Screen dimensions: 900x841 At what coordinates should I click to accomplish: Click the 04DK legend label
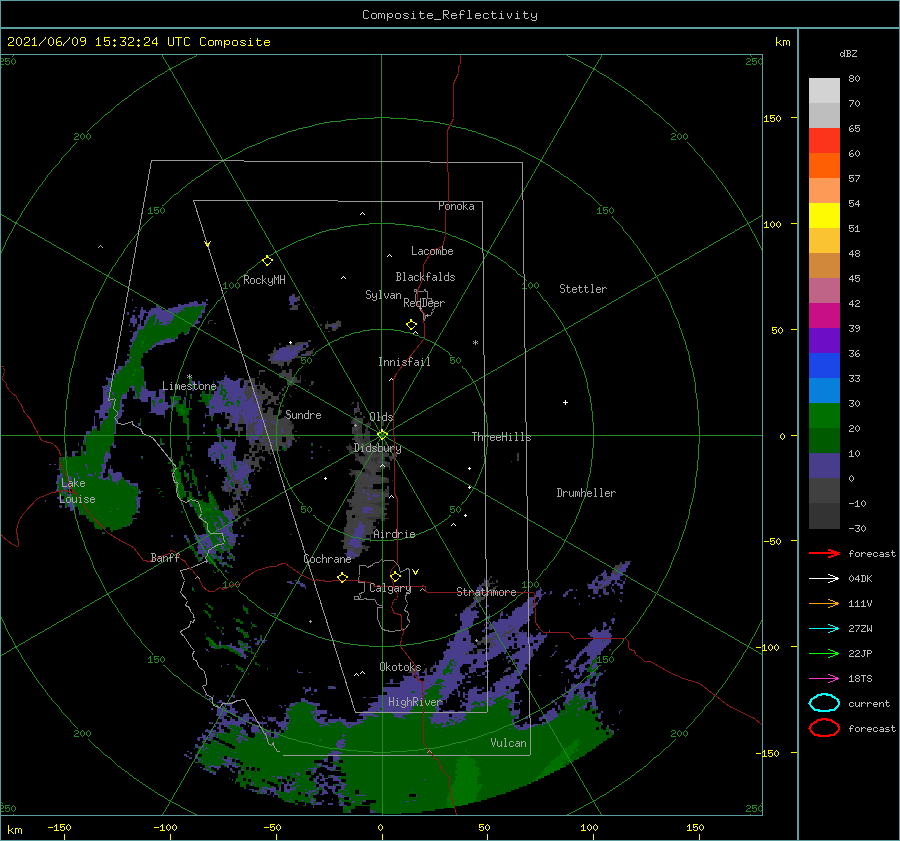[x=860, y=579]
